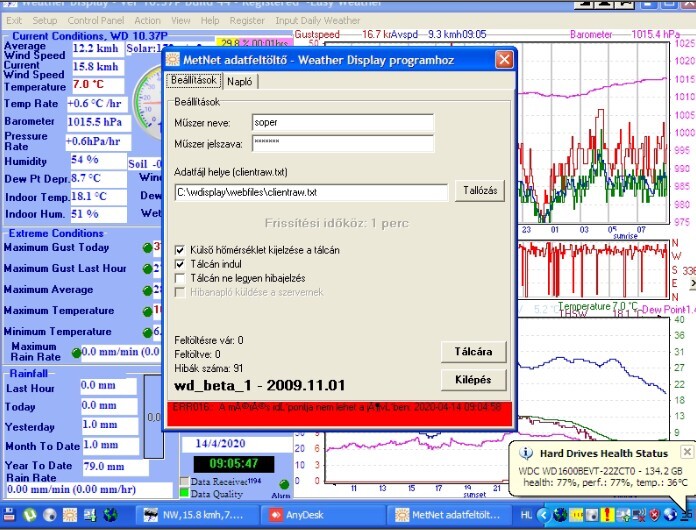The width and height of the screenshot is (696, 530).
Task: Uncheck the 'Tálcán indul' checkbox
Action: tap(180, 264)
